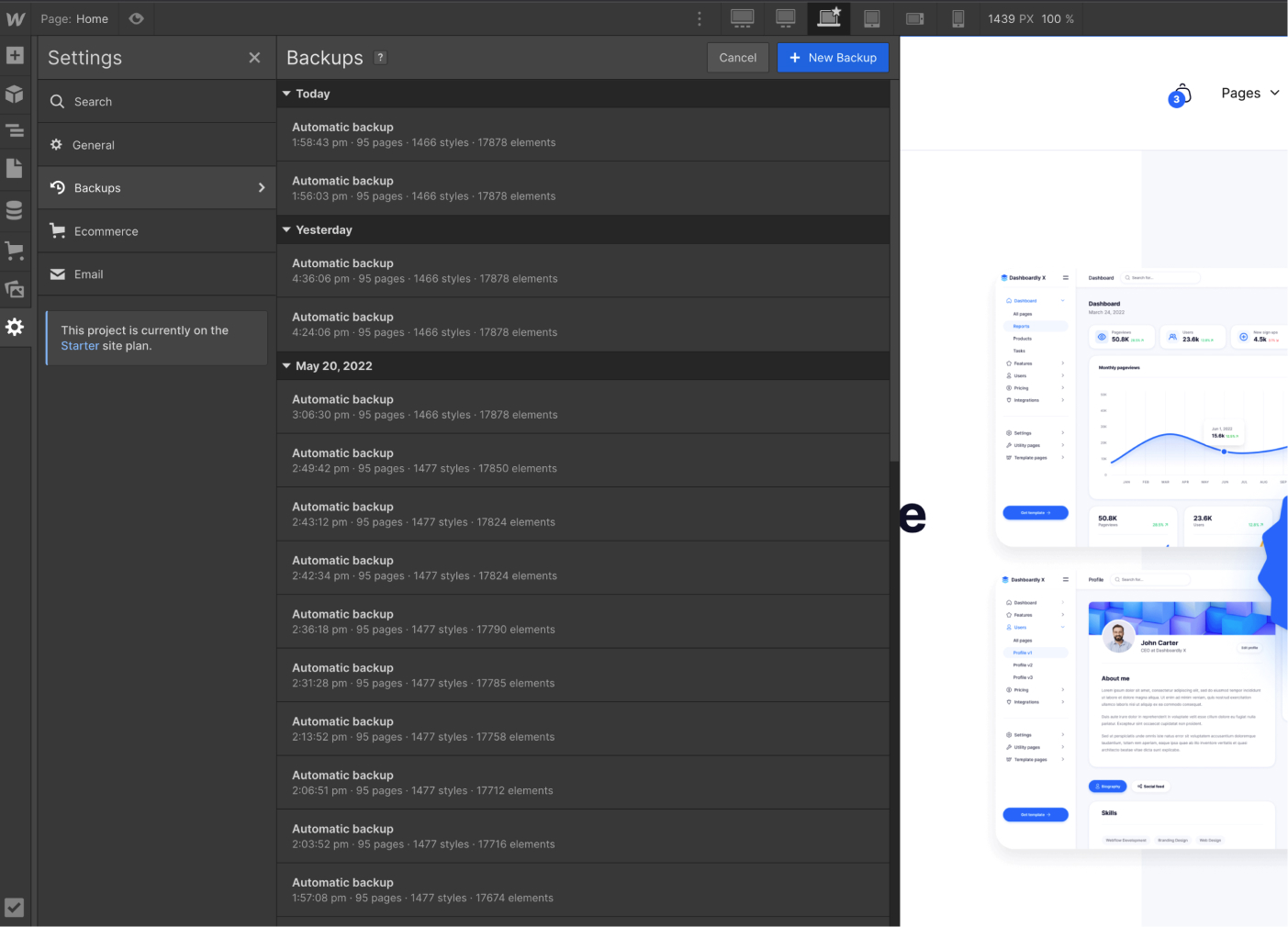Switch to mobile portrait breakpoint
Image resolution: width=1288 pixels, height=927 pixels.
[x=958, y=18]
